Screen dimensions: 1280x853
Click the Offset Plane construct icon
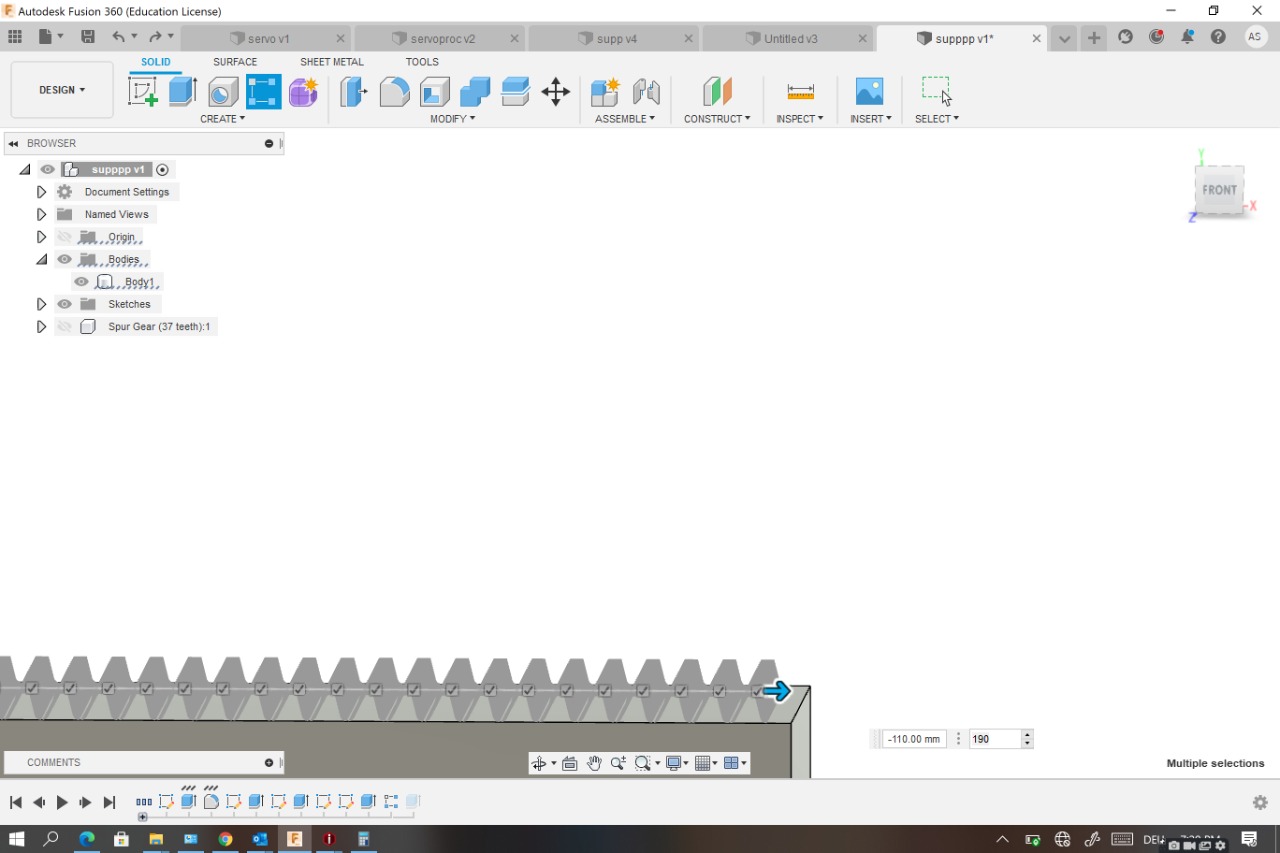tap(717, 92)
